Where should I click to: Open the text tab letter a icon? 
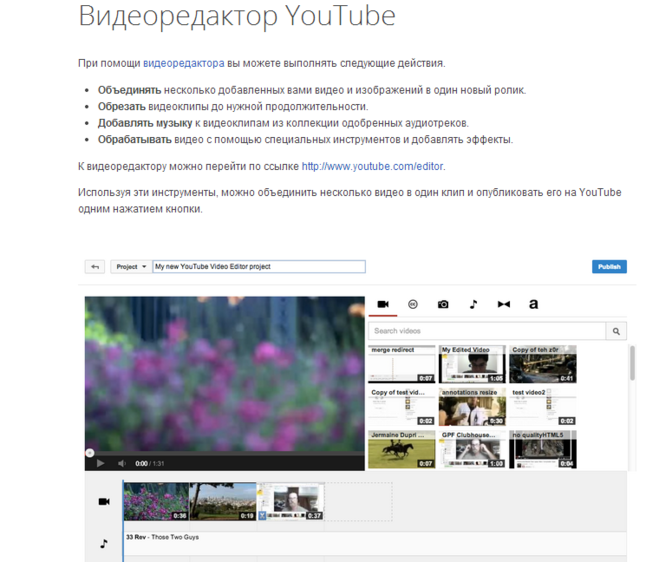[533, 304]
